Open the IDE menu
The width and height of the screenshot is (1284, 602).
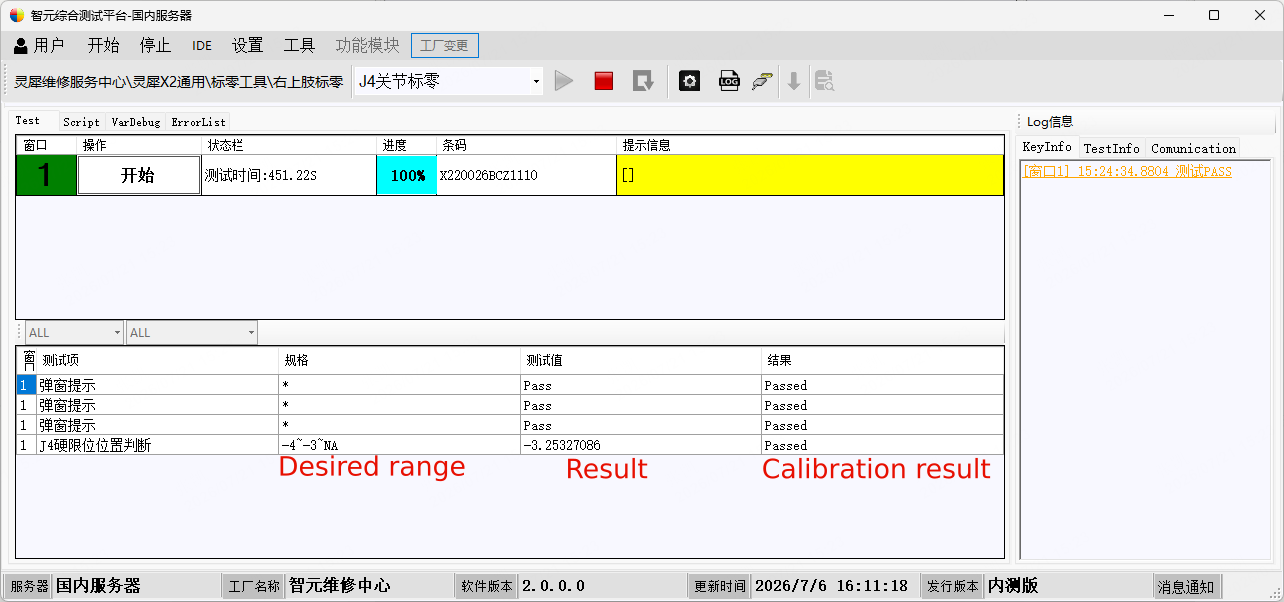[x=202, y=45]
